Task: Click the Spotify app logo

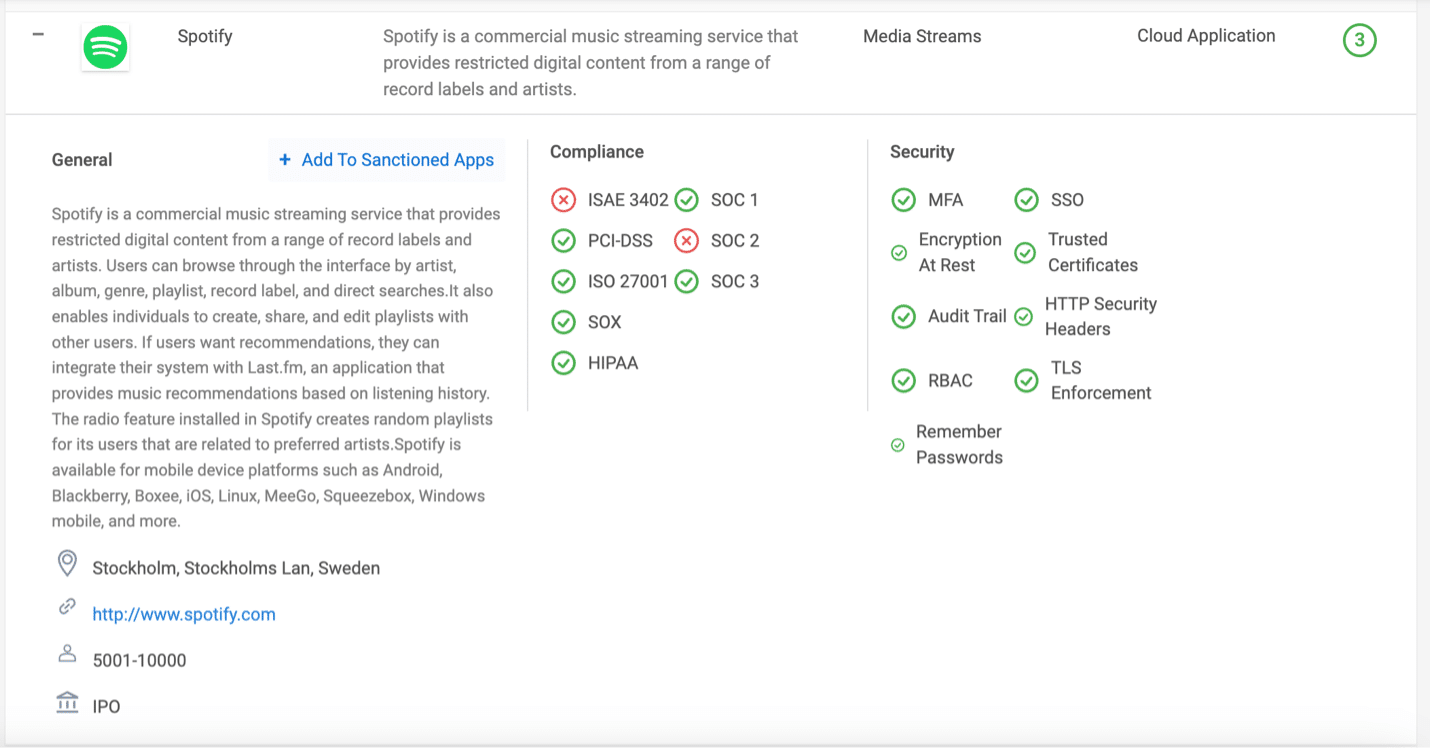Action: pyautogui.click(x=104, y=46)
